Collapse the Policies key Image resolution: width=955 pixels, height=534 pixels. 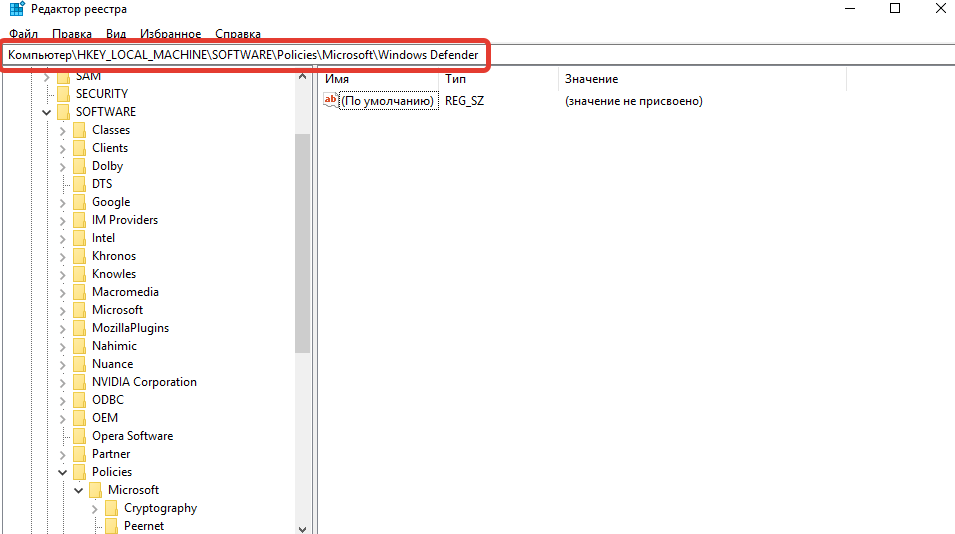pos(63,472)
